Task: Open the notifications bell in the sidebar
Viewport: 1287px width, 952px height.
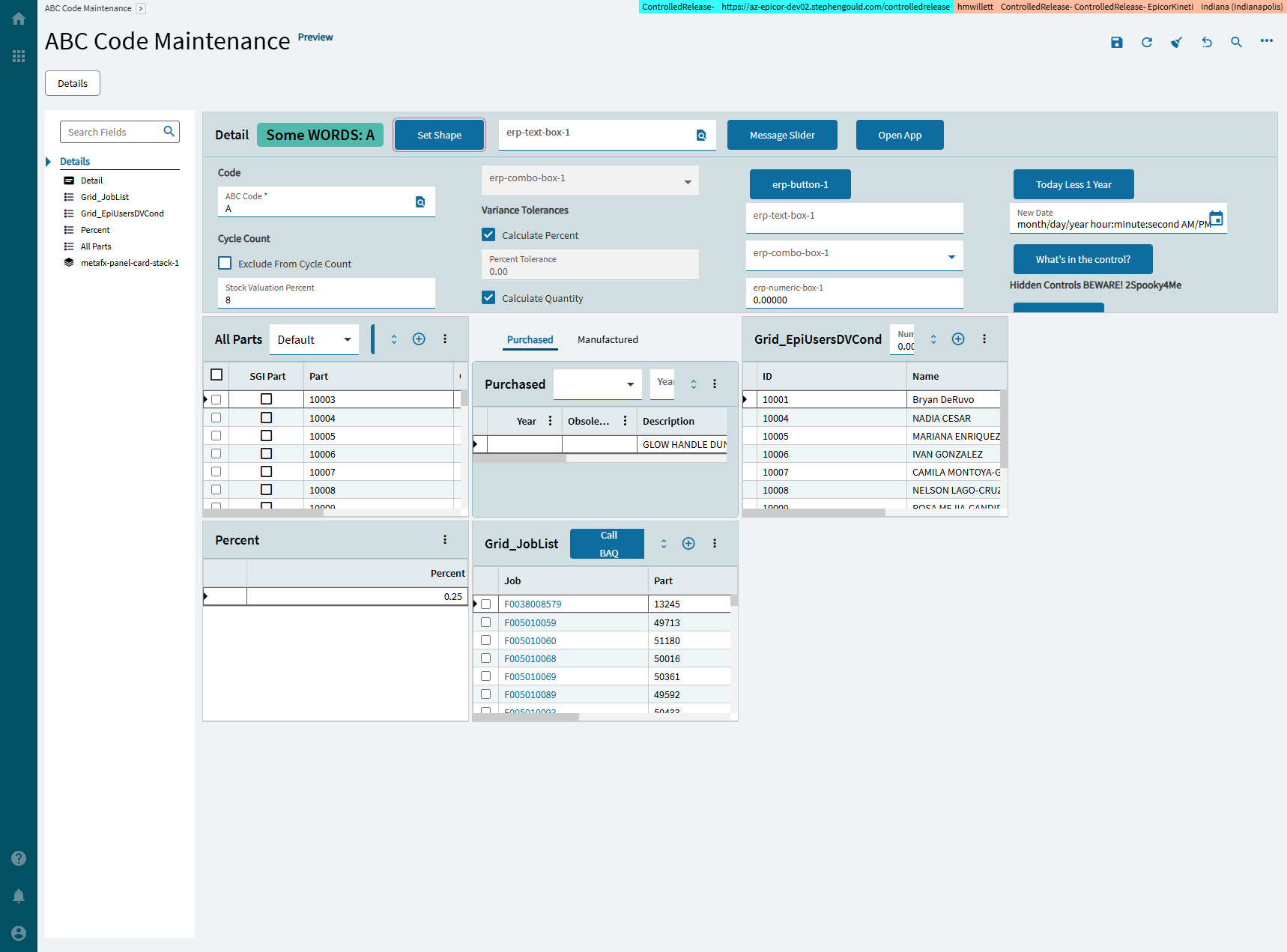Action: [19, 896]
